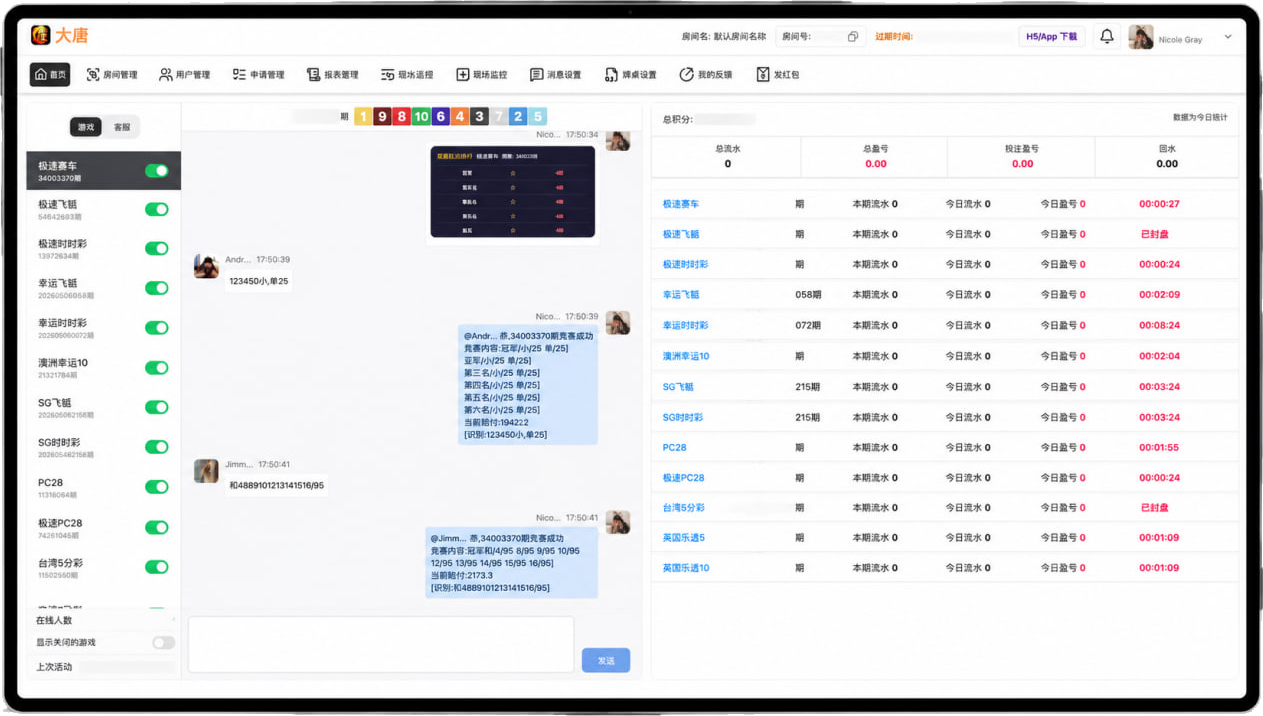Open the notification bell
This screenshot has height=716, width=1263.
click(x=1107, y=36)
